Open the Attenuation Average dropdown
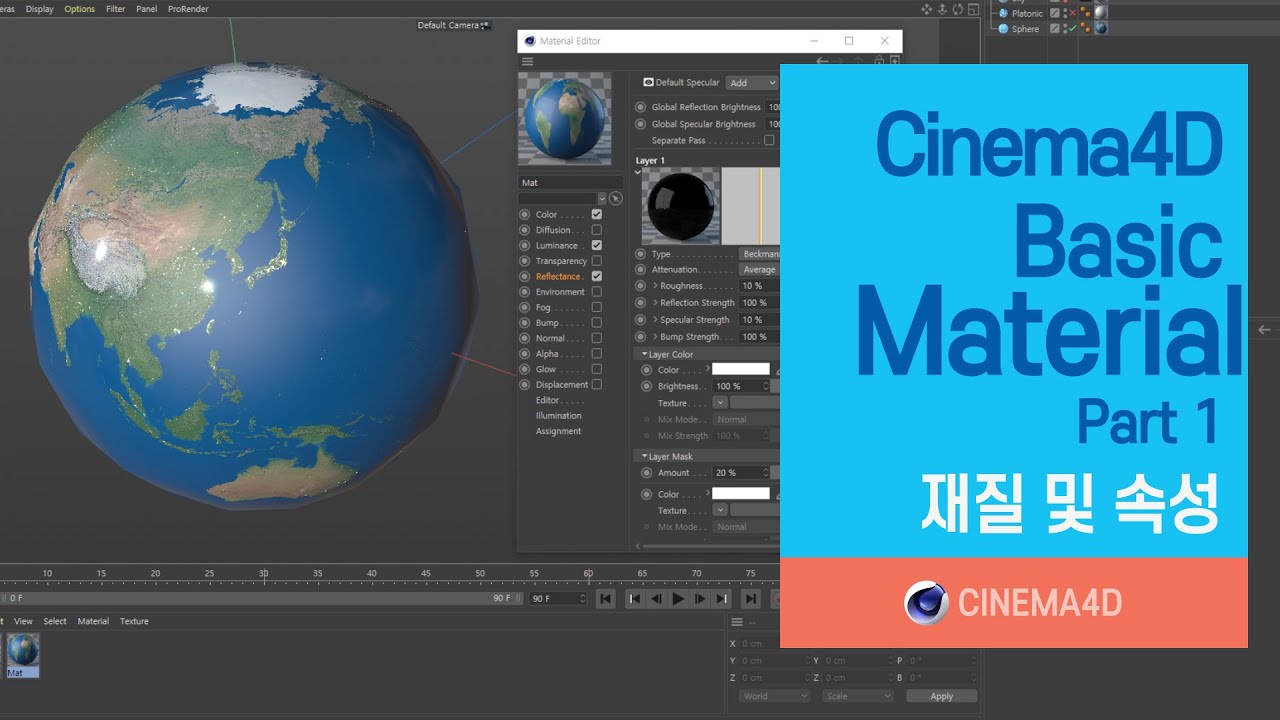The height and width of the screenshot is (720, 1280). [759, 270]
